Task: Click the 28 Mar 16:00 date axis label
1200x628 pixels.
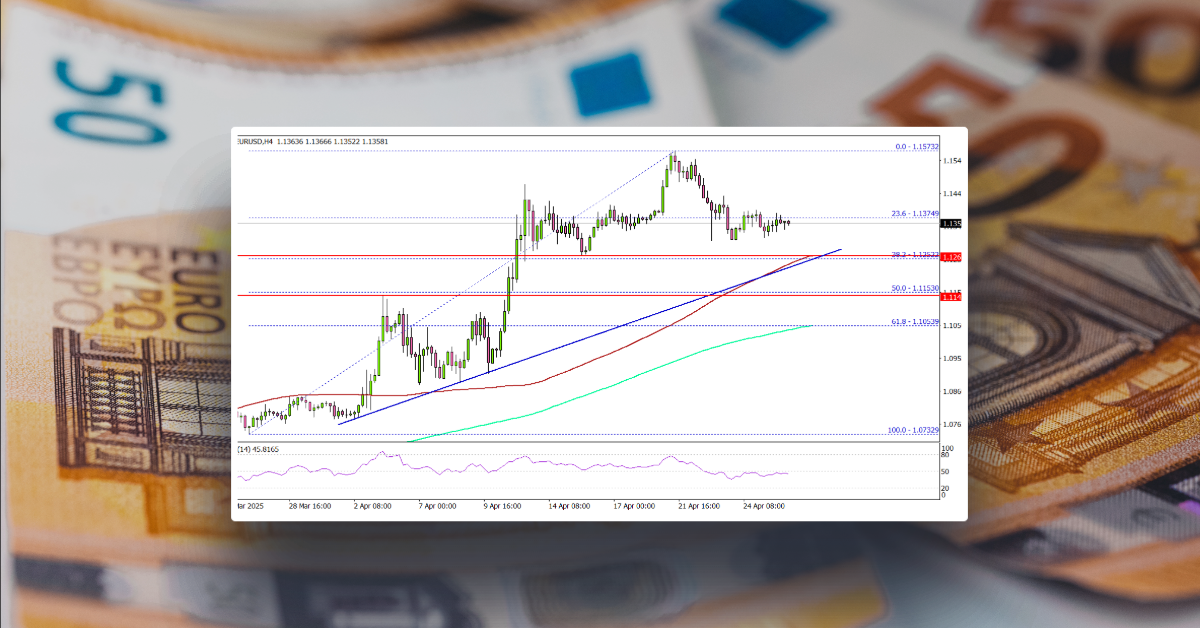Action: (310, 506)
